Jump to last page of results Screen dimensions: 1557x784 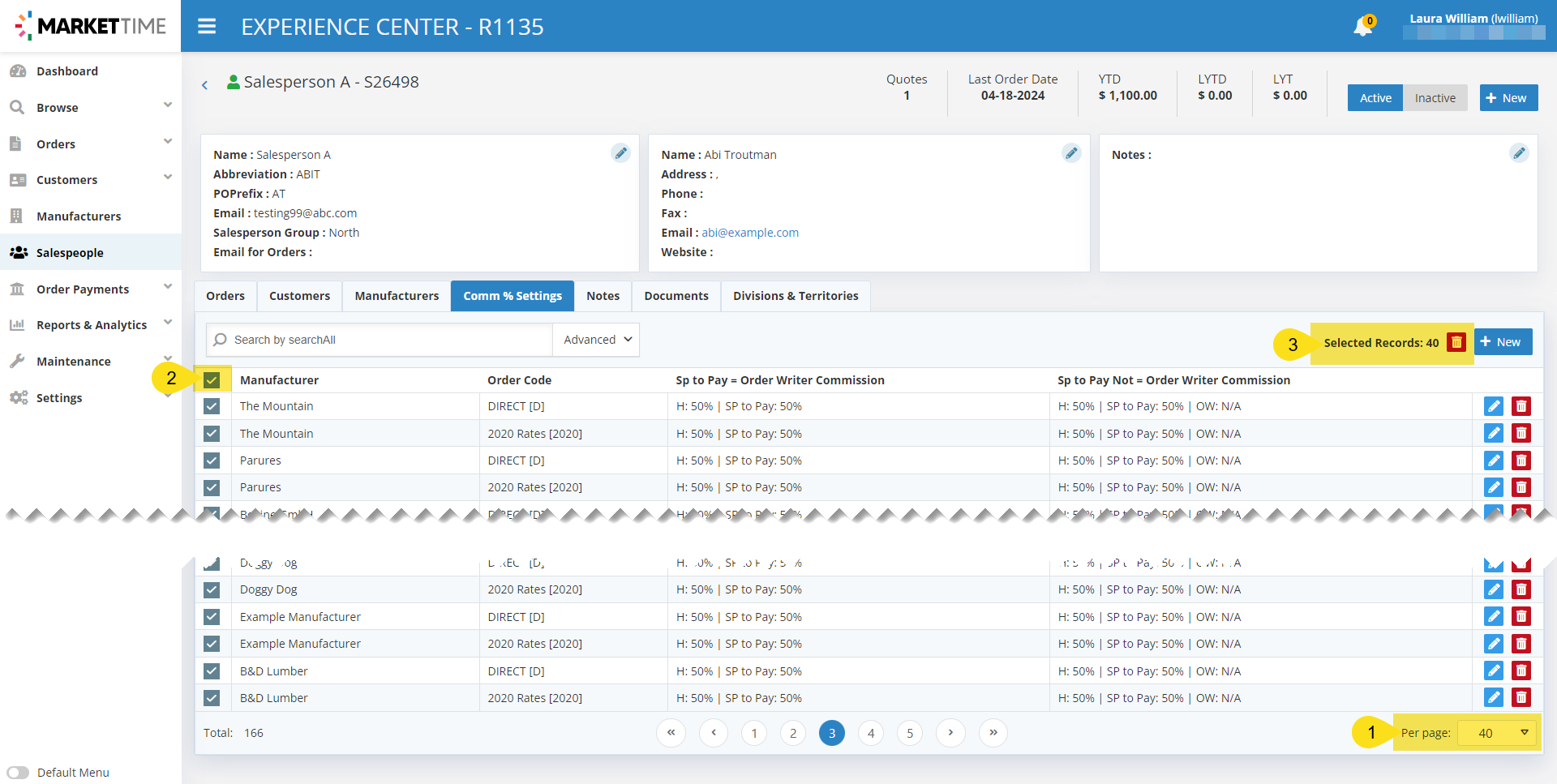pyautogui.click(x=993, y=733)
